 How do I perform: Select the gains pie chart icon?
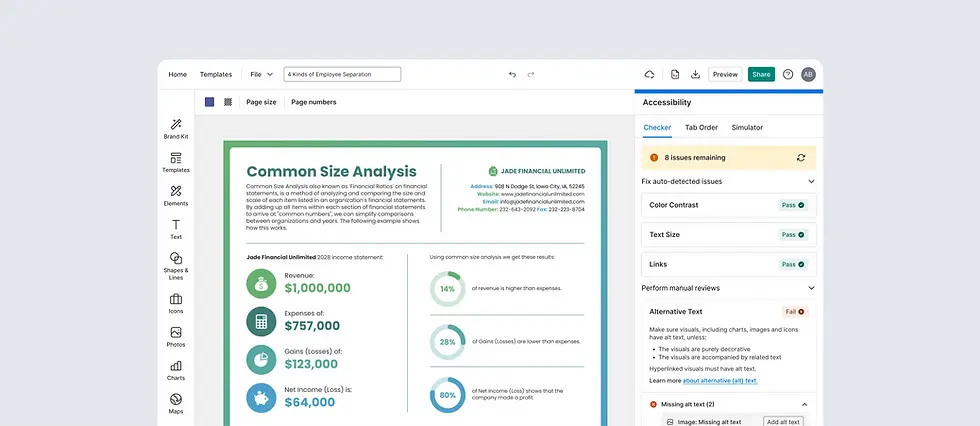[x=261, y=360]
